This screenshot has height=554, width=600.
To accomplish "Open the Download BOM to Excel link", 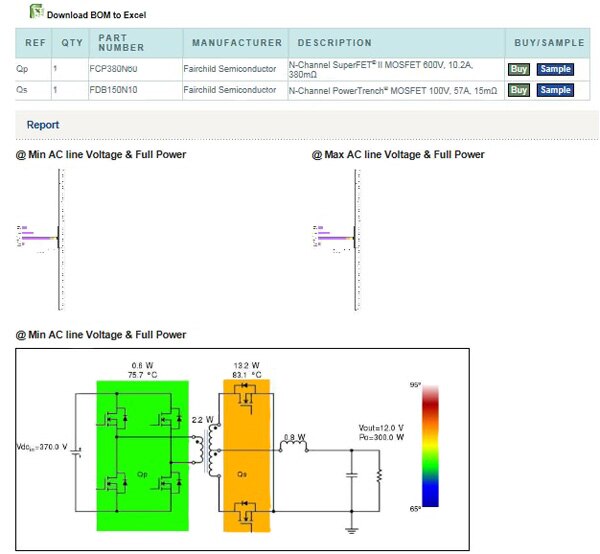I will [96, 16].
